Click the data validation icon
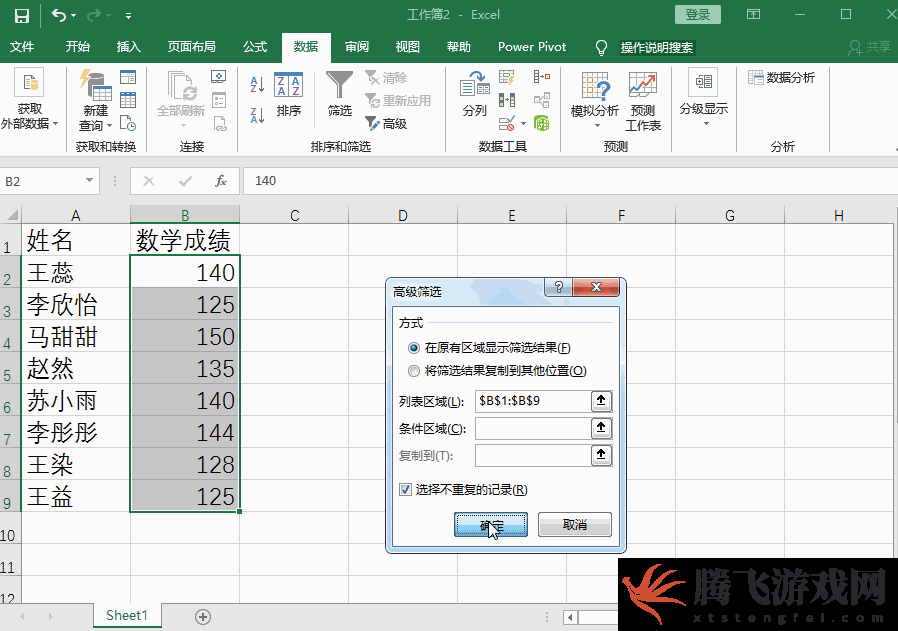 coord(506,123)
